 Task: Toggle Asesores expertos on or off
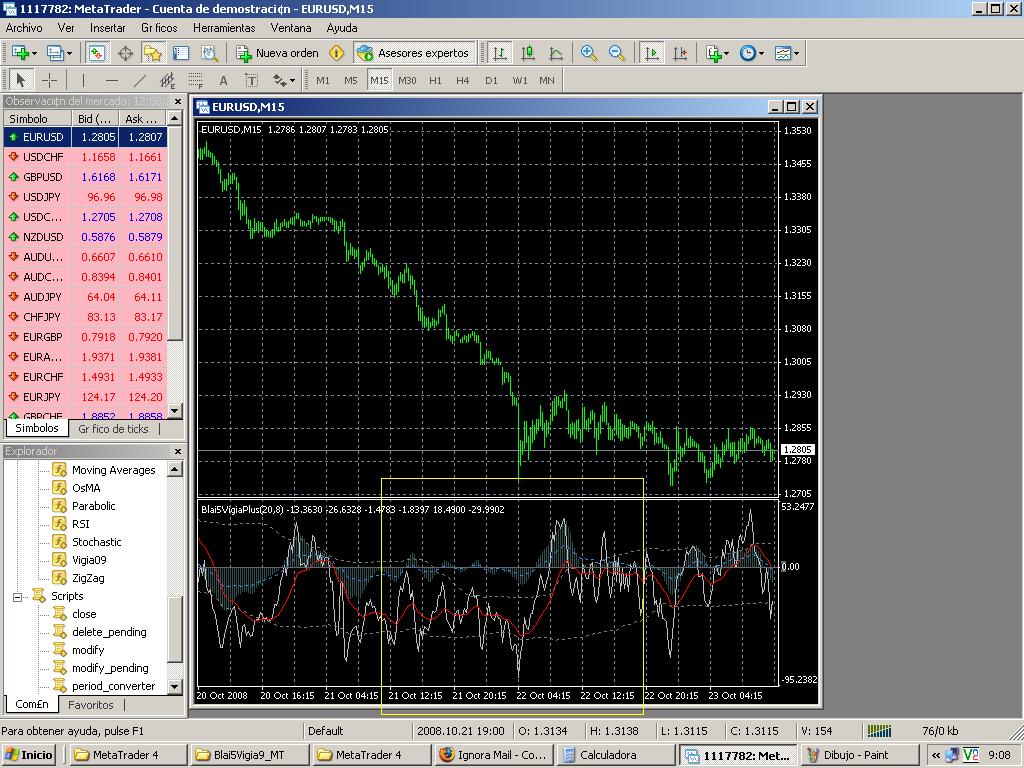(x=412, y=53)
